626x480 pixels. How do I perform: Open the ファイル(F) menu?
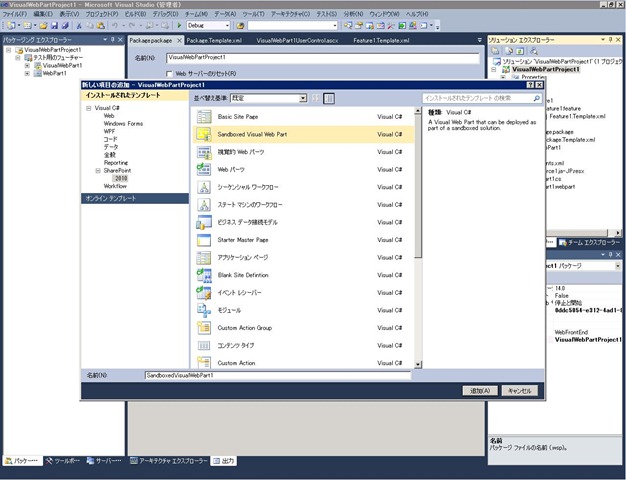pos(15,14)
